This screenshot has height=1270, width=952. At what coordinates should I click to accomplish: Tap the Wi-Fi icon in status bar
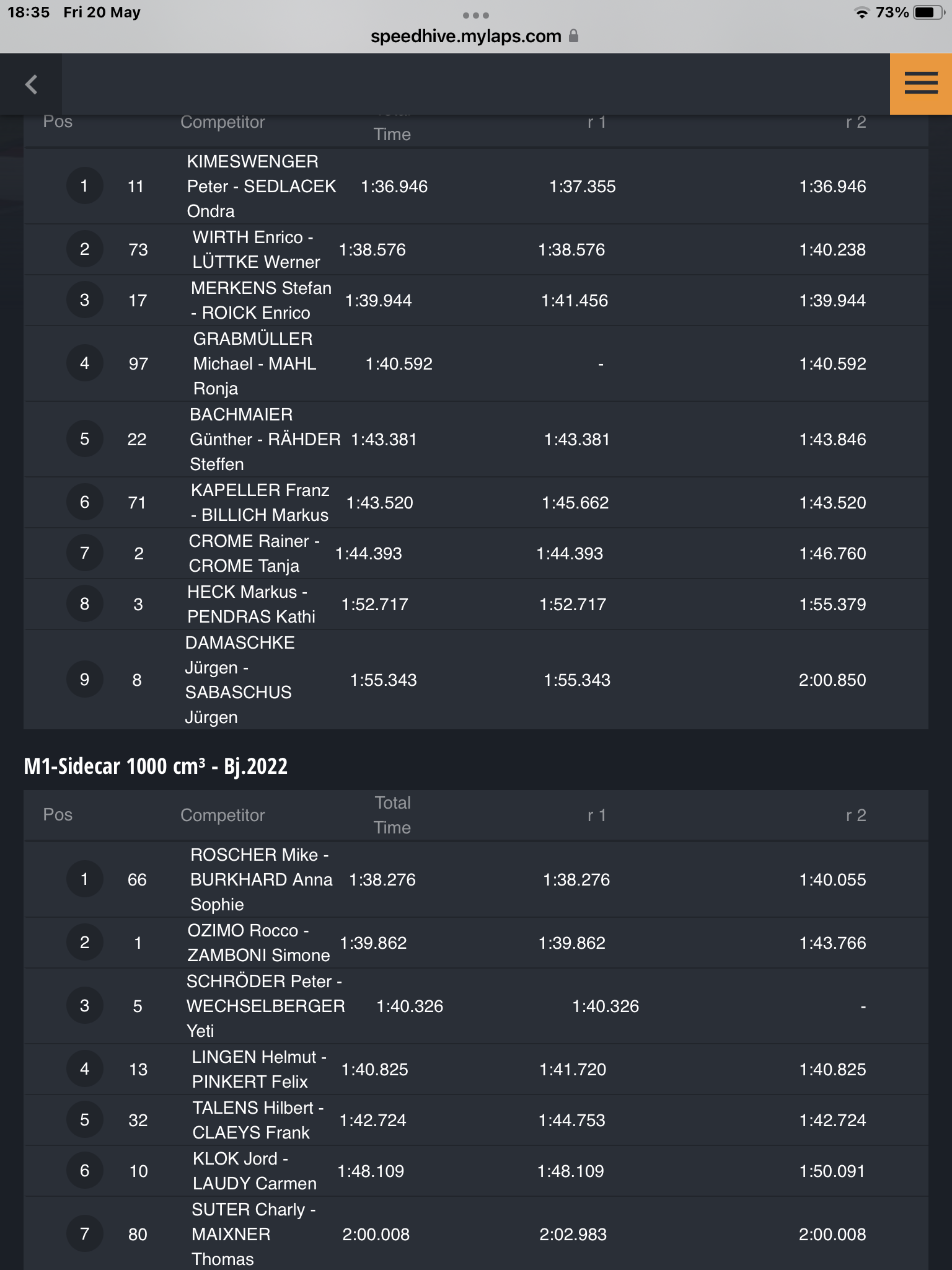pos(862,12)
